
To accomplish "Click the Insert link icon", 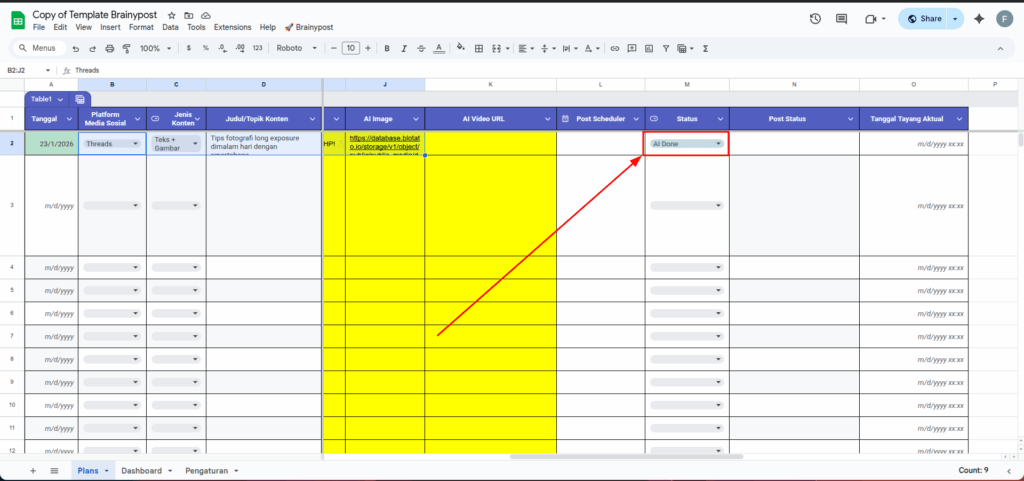I will click(615, 48).
